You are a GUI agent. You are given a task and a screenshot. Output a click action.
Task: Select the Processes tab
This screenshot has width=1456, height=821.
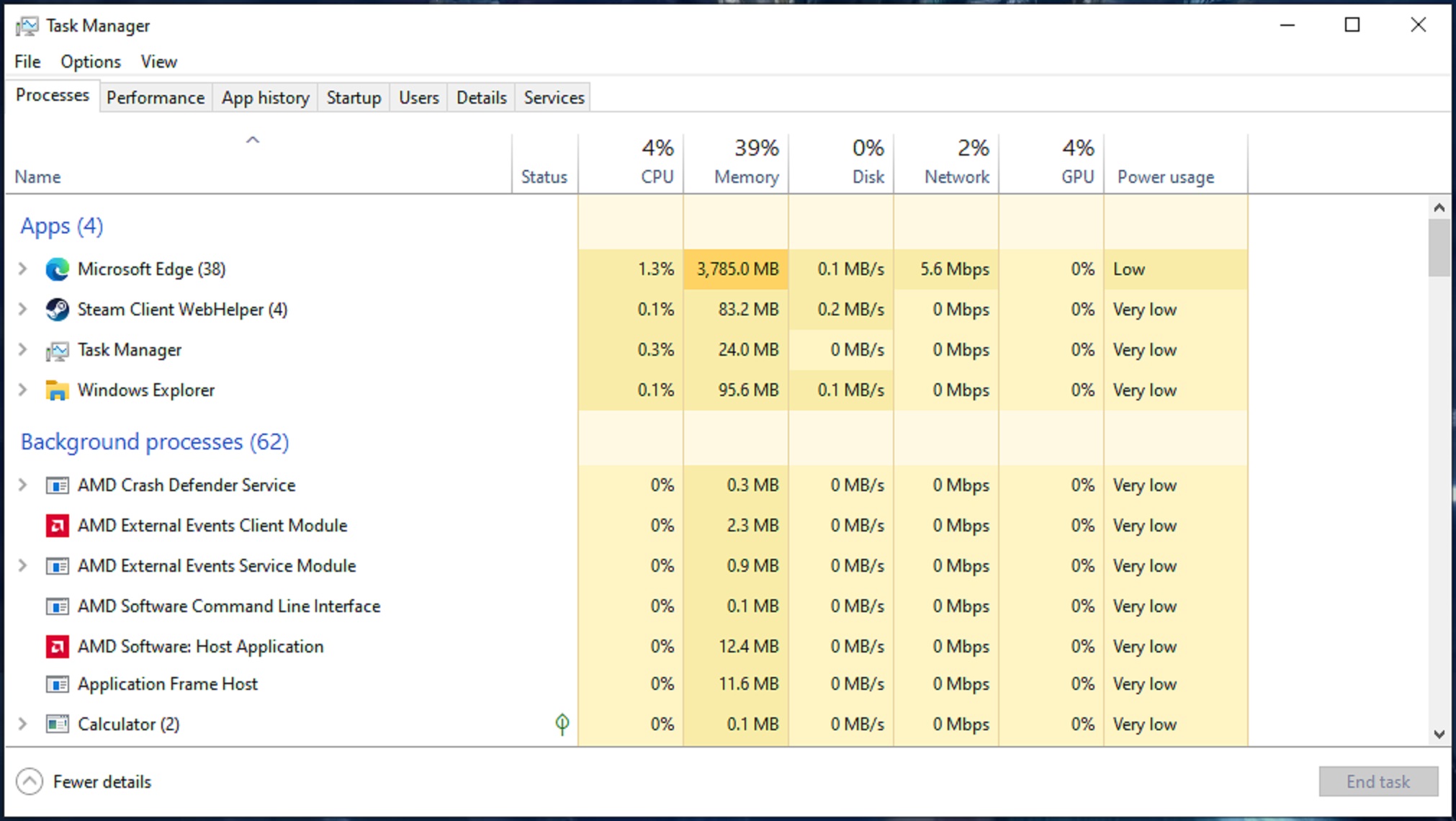click(53, 96)
